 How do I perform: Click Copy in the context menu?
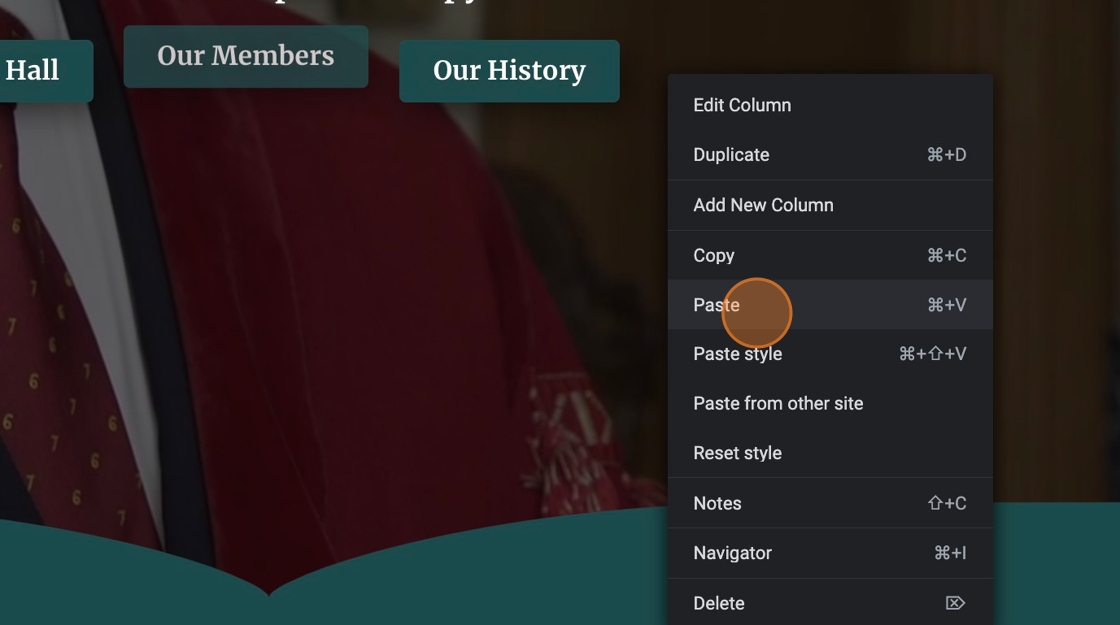pyautogui.click(x=830, y=255)
